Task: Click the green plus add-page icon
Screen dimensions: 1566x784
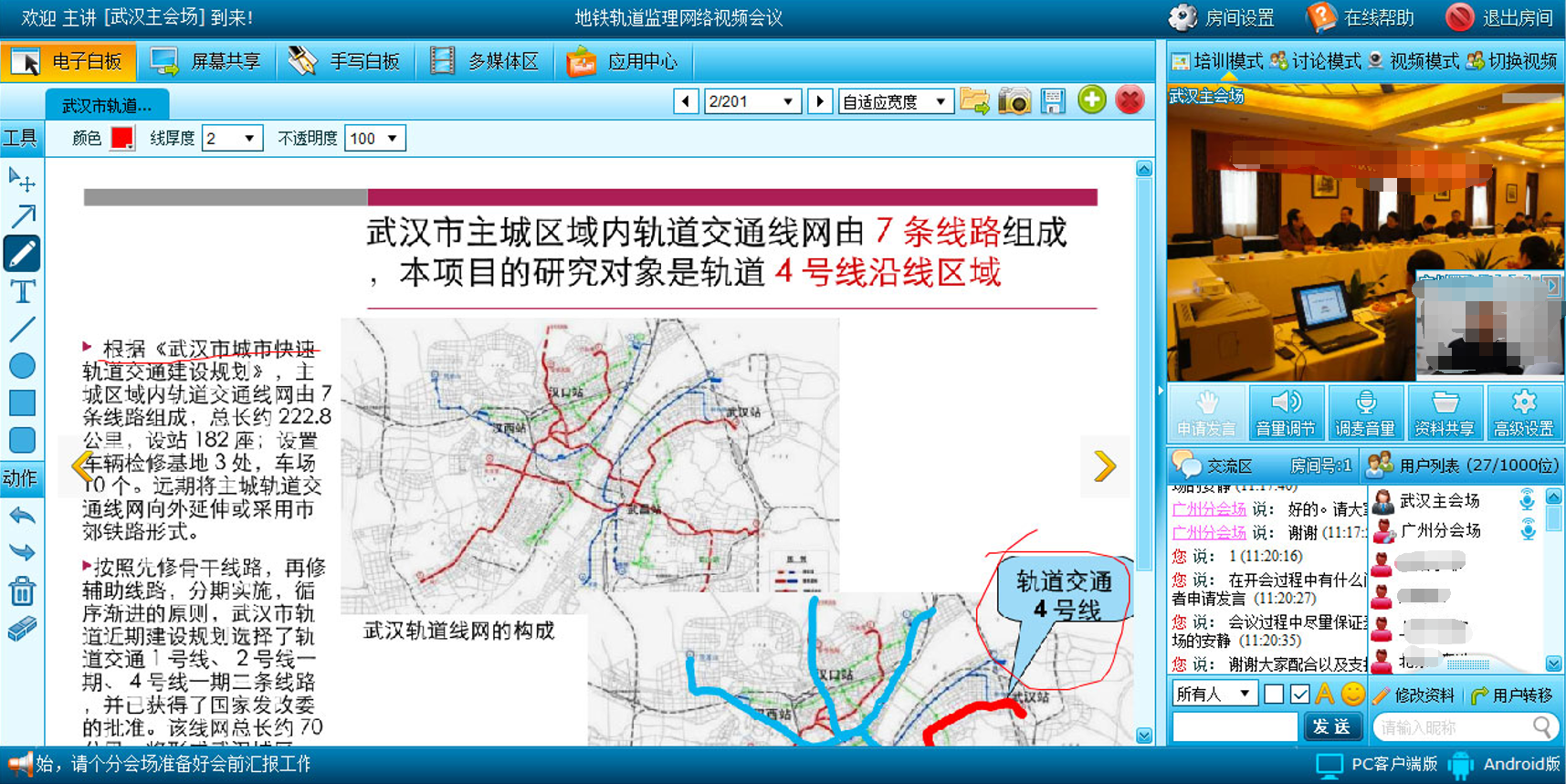Action: (x=1091, y=100)
